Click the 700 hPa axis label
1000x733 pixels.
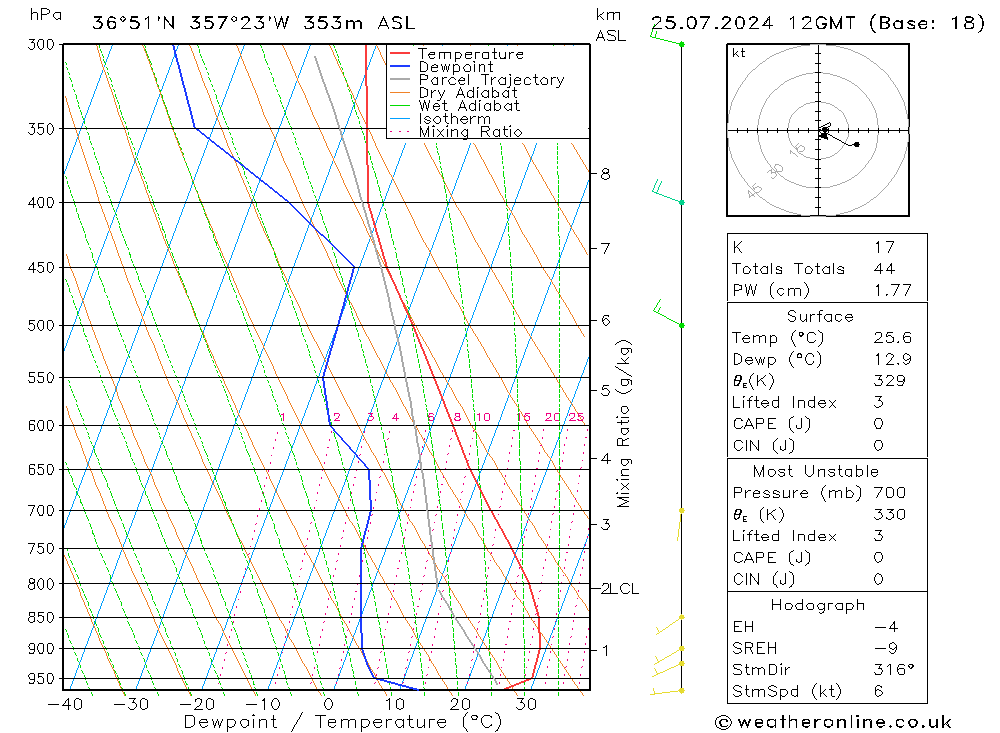tap(41, 510)
